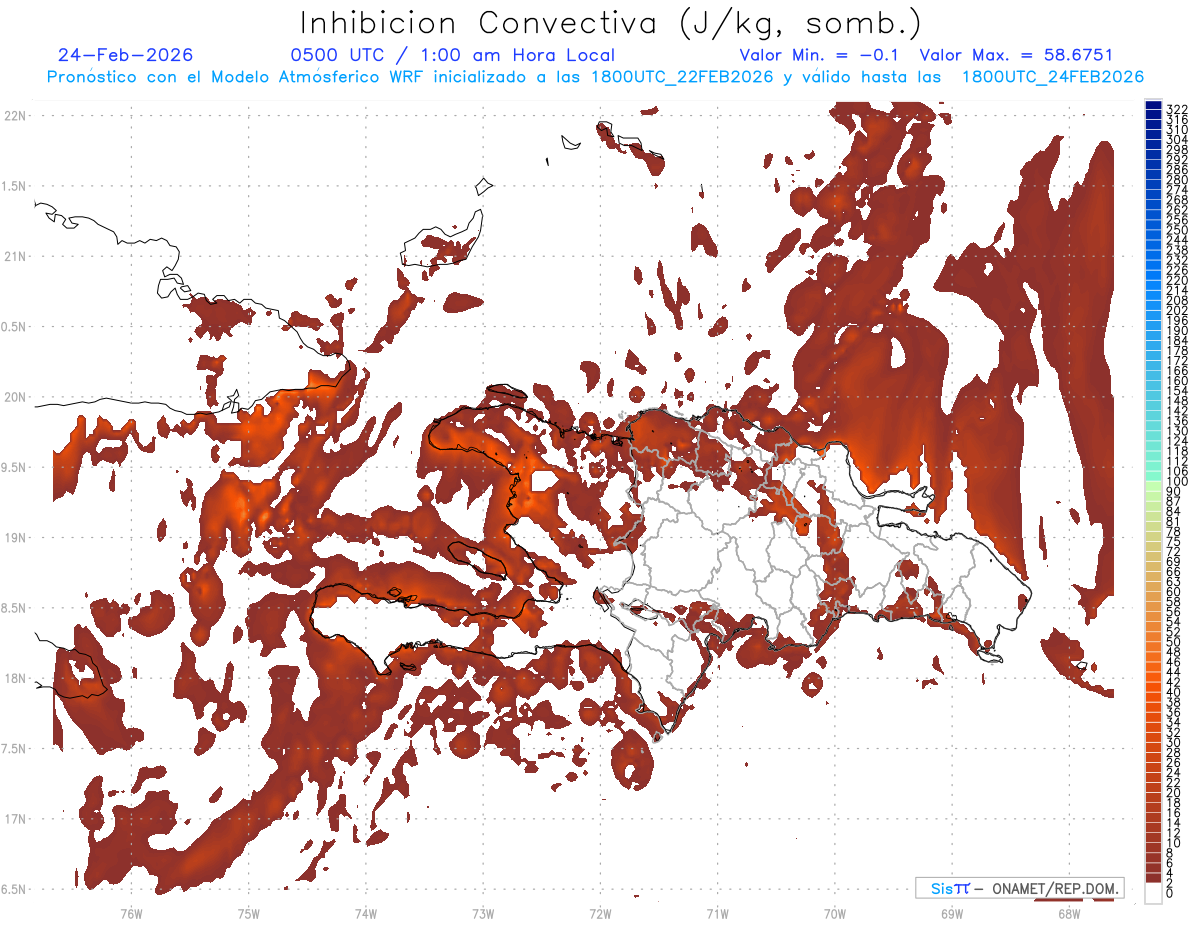Click the "21N" latitude label
This screenshot has height=927, width=1200.
point(15,256)
